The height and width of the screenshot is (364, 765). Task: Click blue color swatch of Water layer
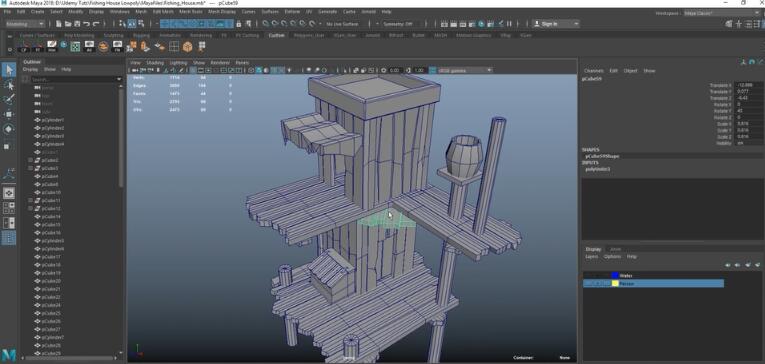point(615,276)
